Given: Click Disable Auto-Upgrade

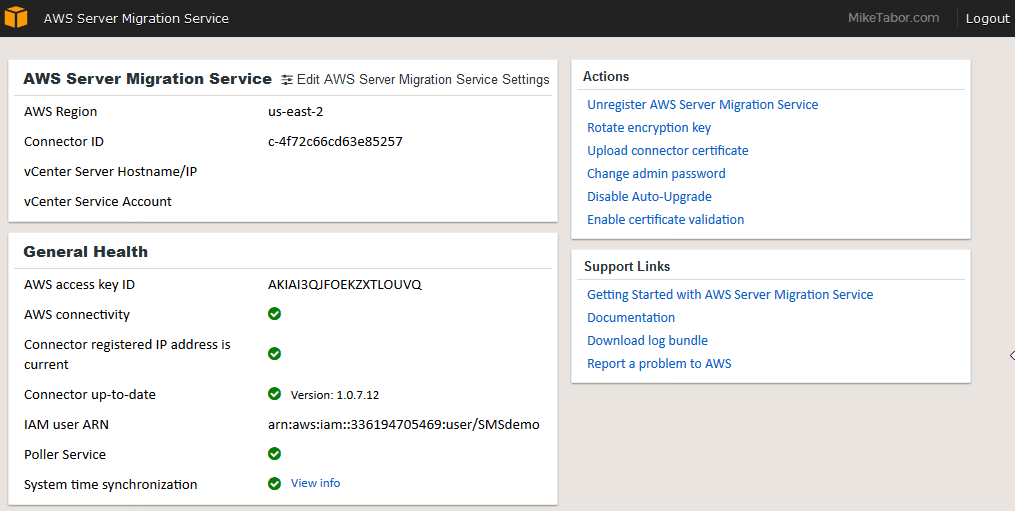Looking at the screenshot, I should (x=649, y=197).
